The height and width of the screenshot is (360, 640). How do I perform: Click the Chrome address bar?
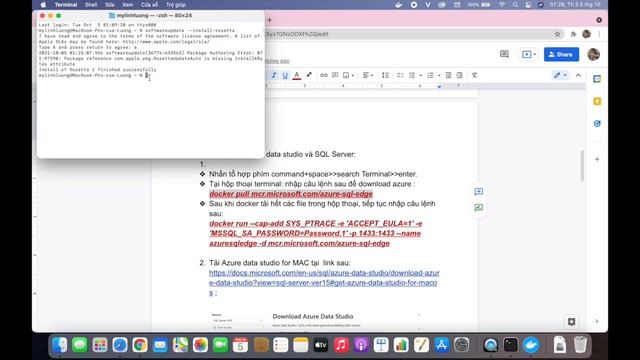coord(408,34)
